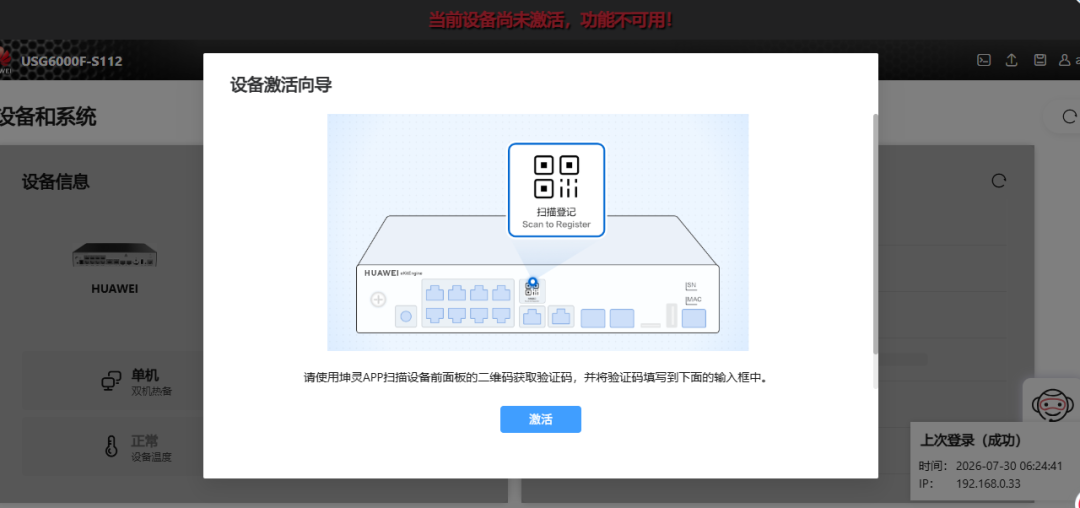Click the 扫描登记 QR code callout
Viewport: 1080px width, 508px height.
point(557,190)
